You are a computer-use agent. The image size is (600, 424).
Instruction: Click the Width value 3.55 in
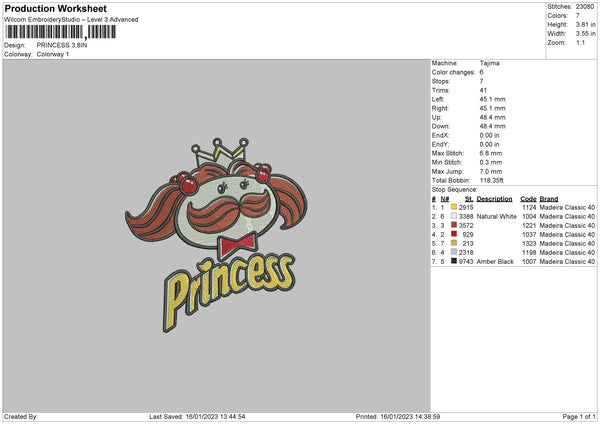[x=585, y=34]
